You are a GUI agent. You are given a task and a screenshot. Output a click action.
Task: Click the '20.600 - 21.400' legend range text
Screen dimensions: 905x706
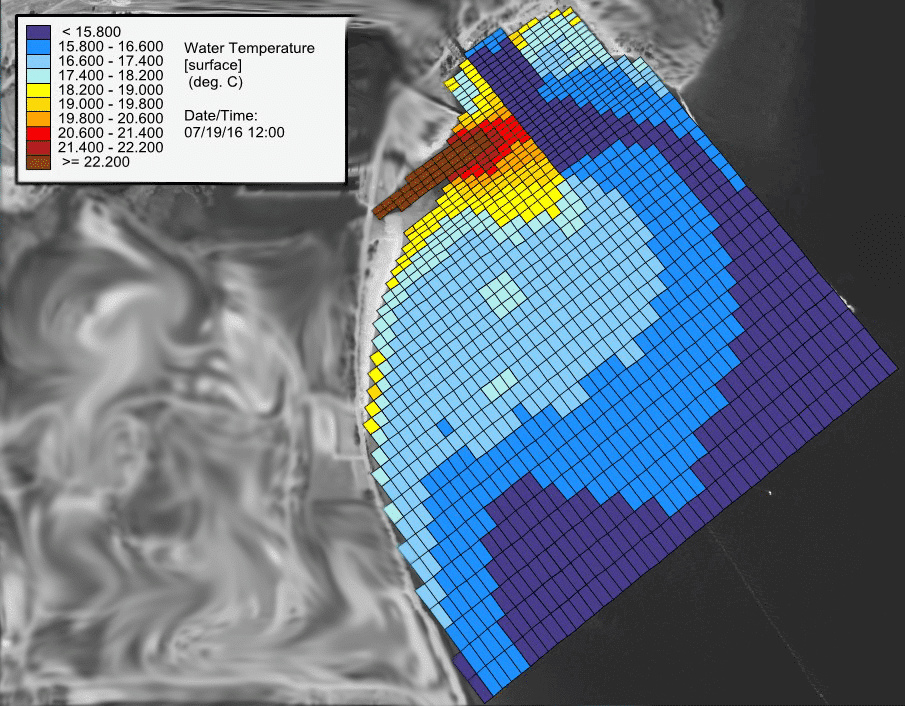point(110,133)
